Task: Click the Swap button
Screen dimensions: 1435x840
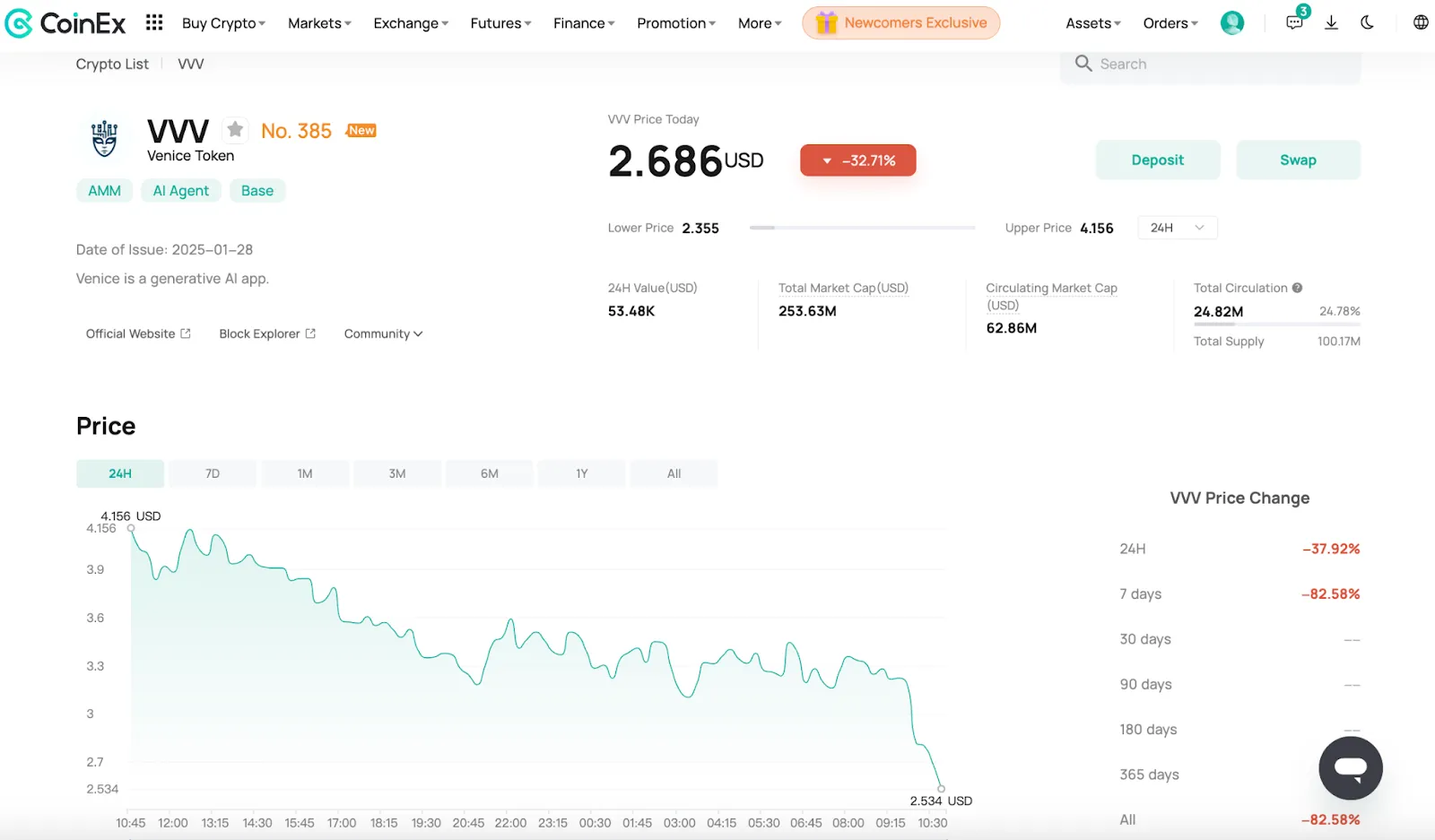Action: point(1298,160)
